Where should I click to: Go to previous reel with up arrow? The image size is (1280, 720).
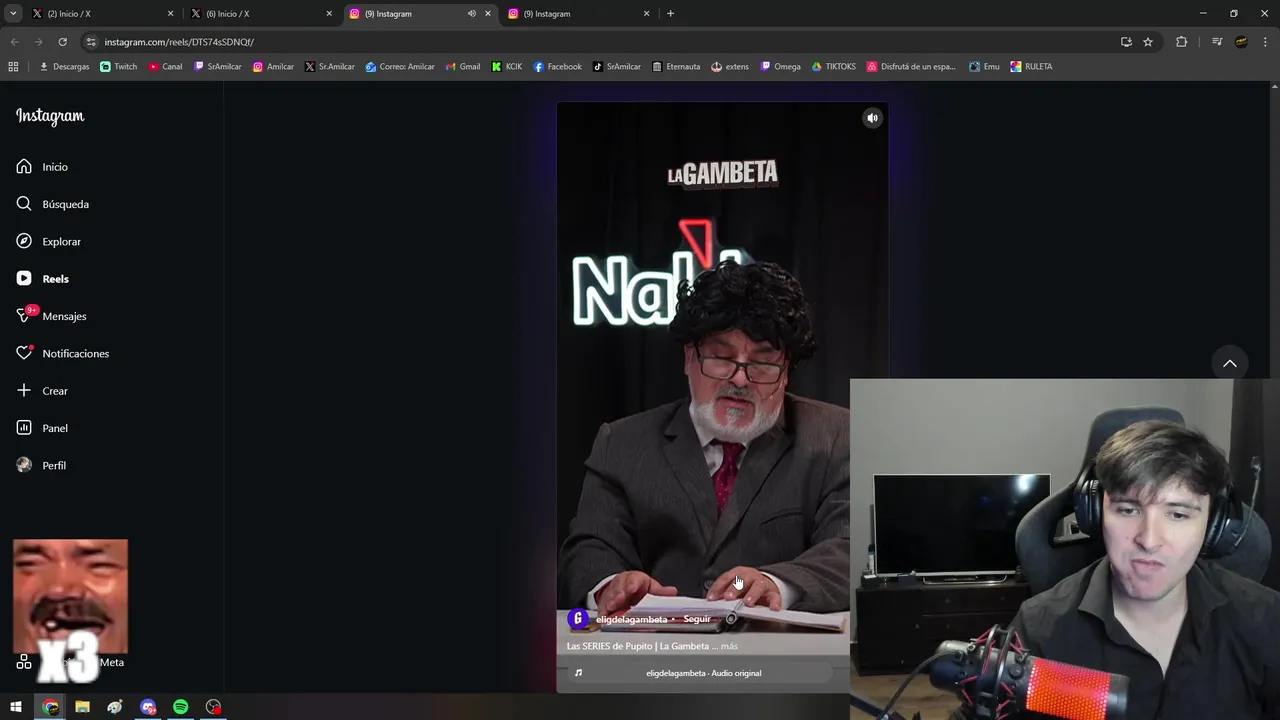pyautogui.click(x=1230, y=364)
